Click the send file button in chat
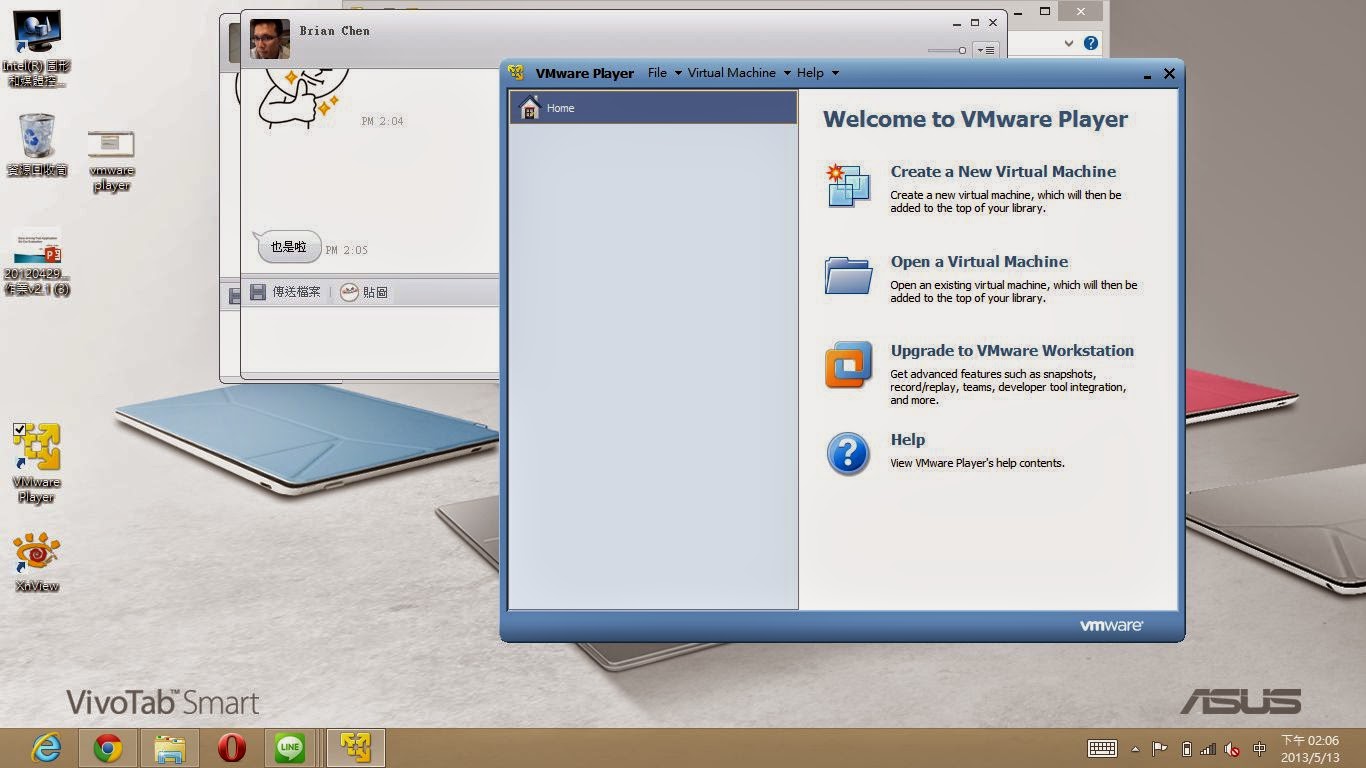The width and height of the screenshot is (1366, 768). pyautogui.click(x=285, y=292)
